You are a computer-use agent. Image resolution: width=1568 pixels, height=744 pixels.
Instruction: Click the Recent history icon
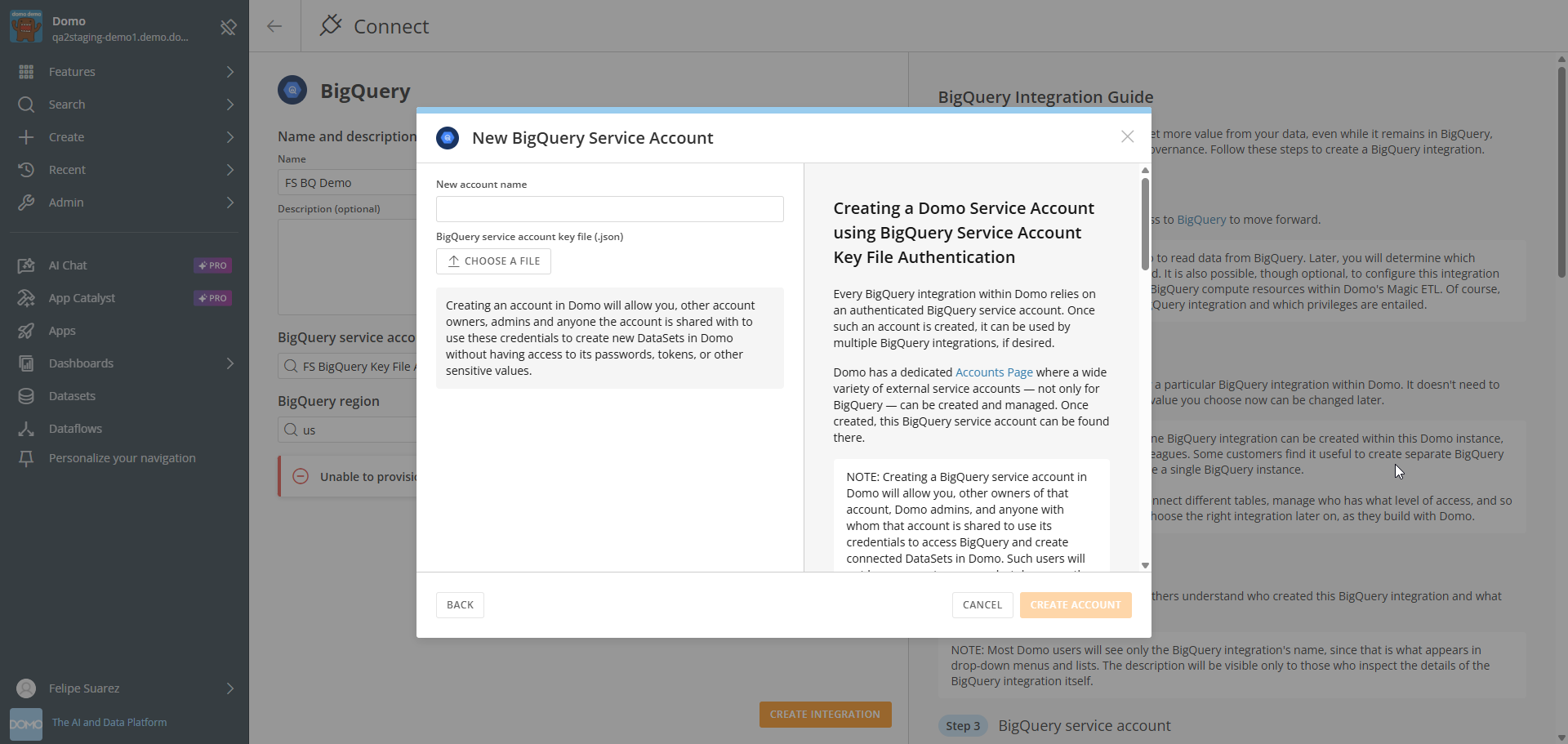pos(26,170)
